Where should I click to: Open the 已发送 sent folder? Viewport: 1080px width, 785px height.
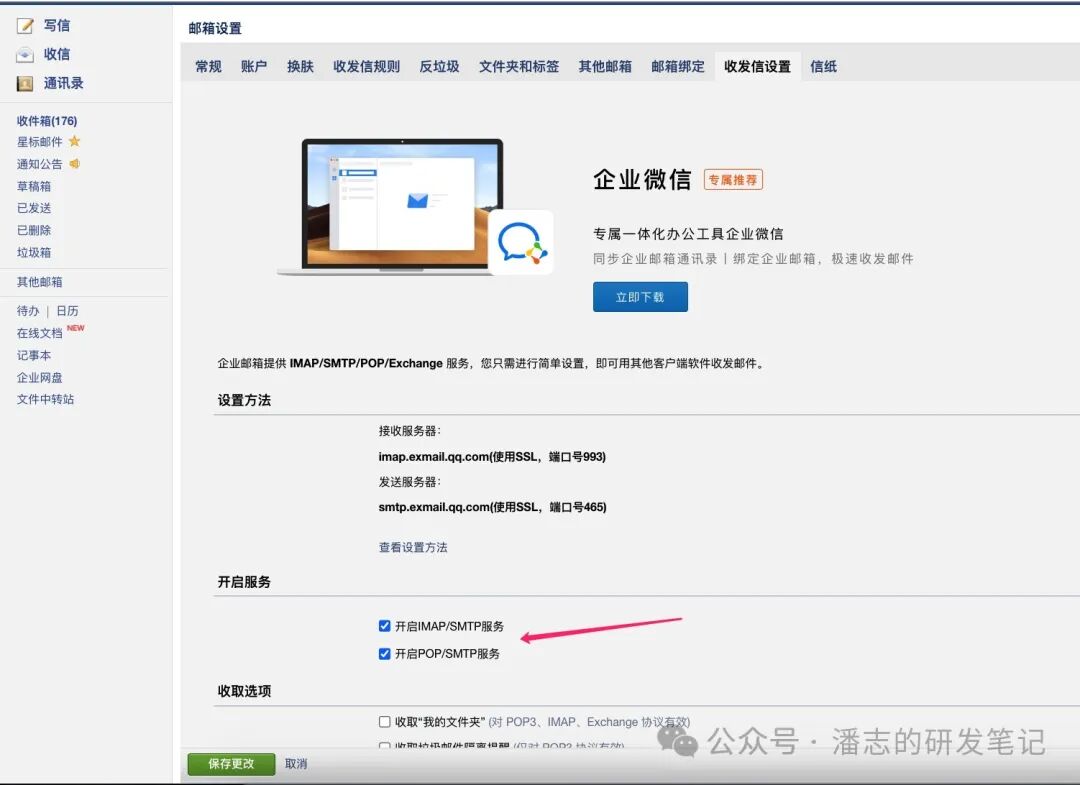34,208
